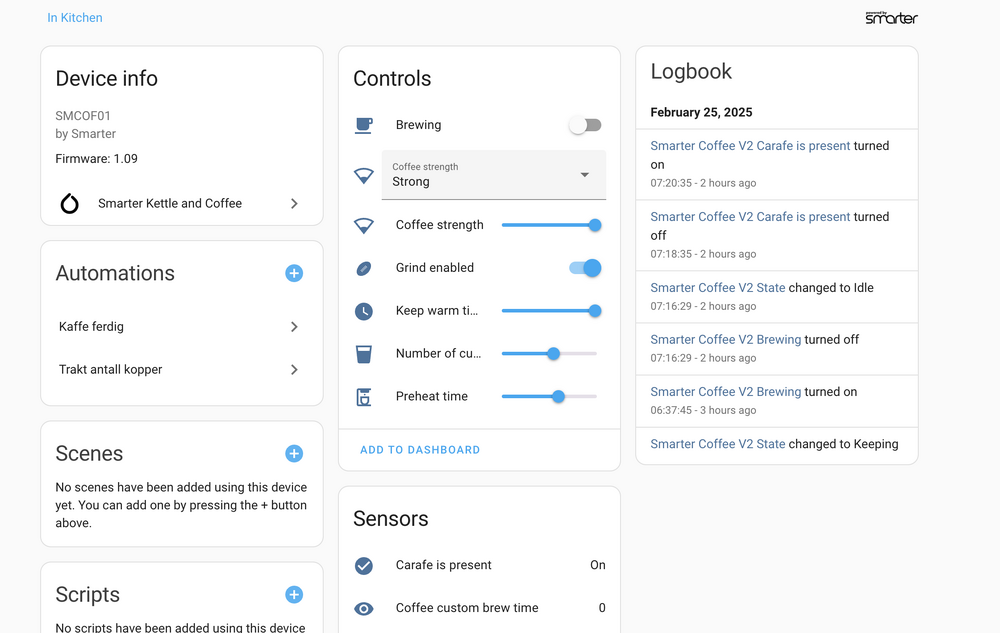Viewport: 1000px width, 633px height.
Task: Click Add to Dashboard button
Action: click(420, 450)
